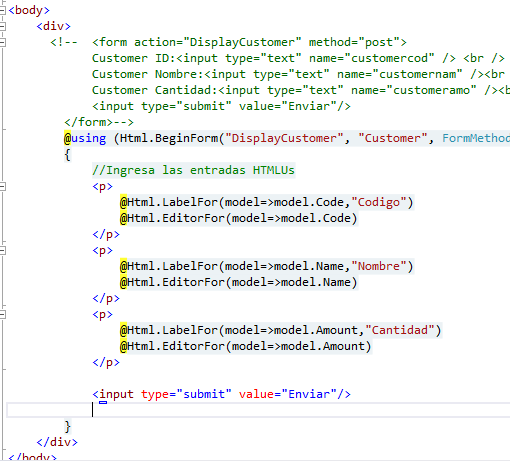The width and height of the screenshot is (510, 461).
Task: Click the "Customer" string argument in BeginForm
Action: tap(393, 138)
